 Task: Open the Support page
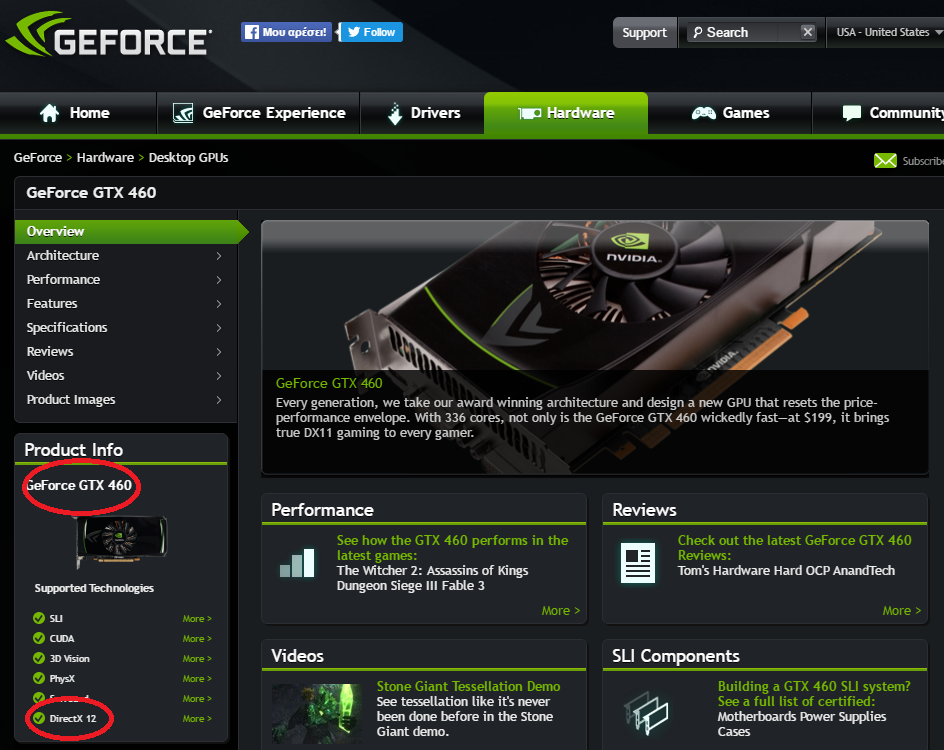644,33
